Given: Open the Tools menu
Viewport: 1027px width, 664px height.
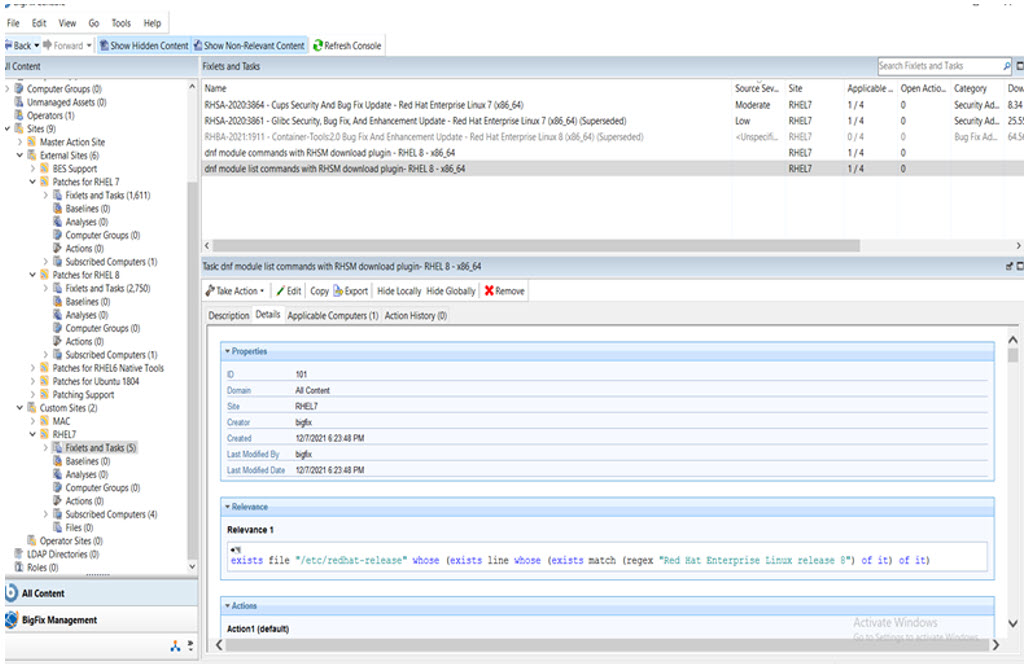Looking at the screenshot, I should pos(120,22).
